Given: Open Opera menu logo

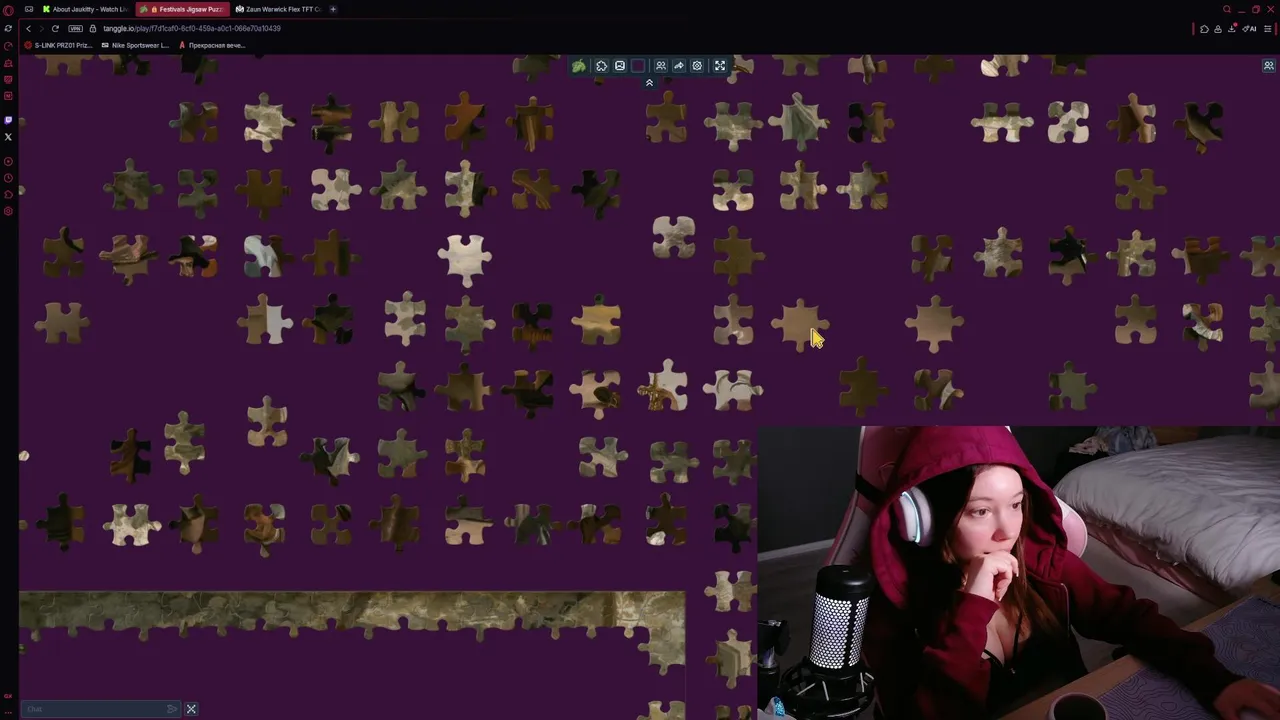Looking at the screenshot, I should [8, 10].
